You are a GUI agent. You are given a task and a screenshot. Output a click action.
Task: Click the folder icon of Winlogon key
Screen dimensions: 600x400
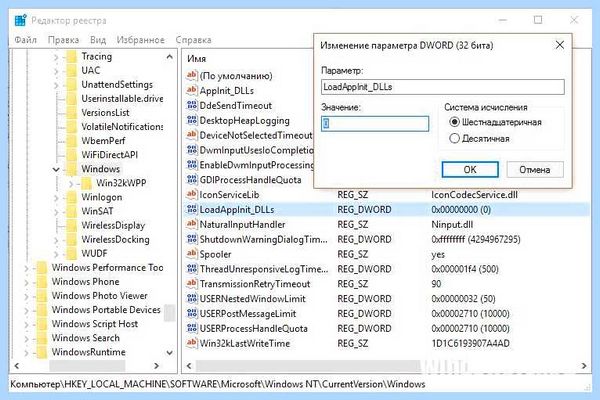pyautogui.click(x=72, y=198)
